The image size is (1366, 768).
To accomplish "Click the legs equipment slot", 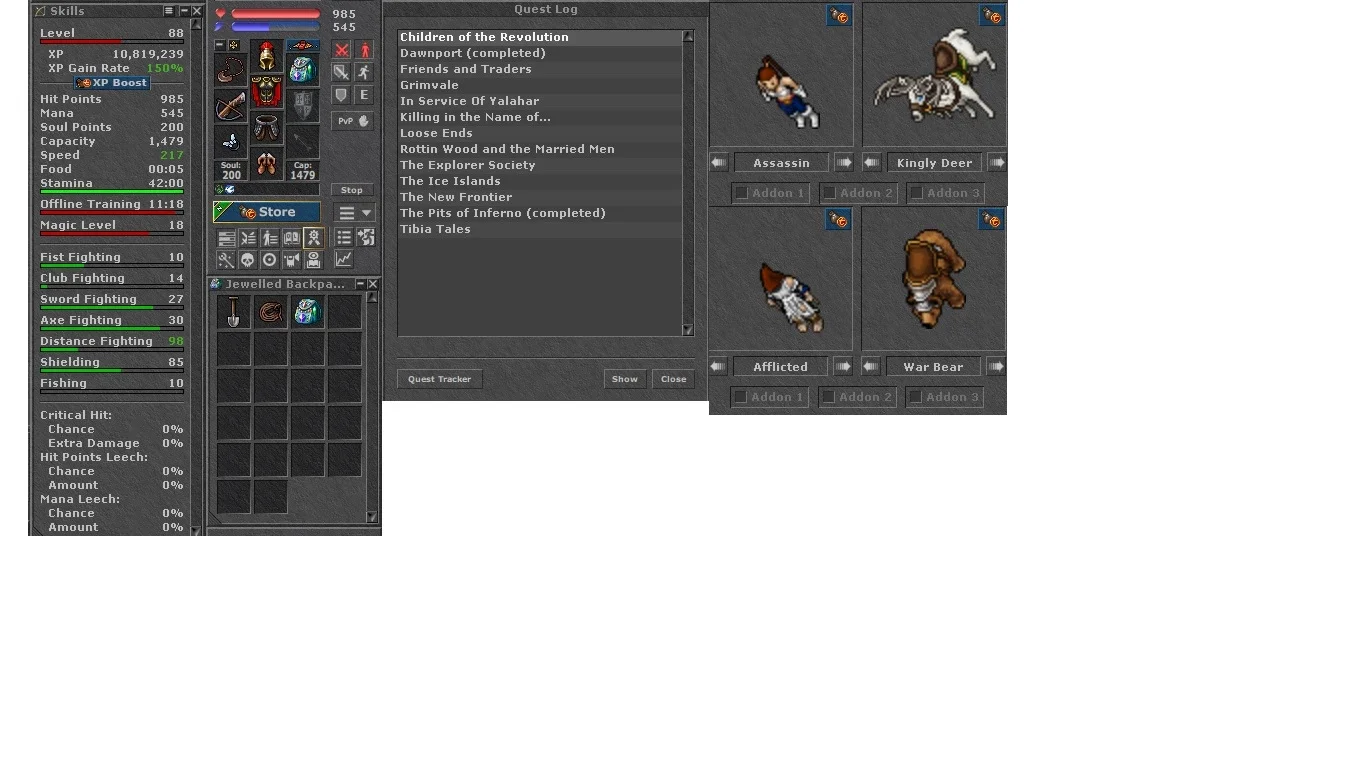I will [x=267, y=127].
